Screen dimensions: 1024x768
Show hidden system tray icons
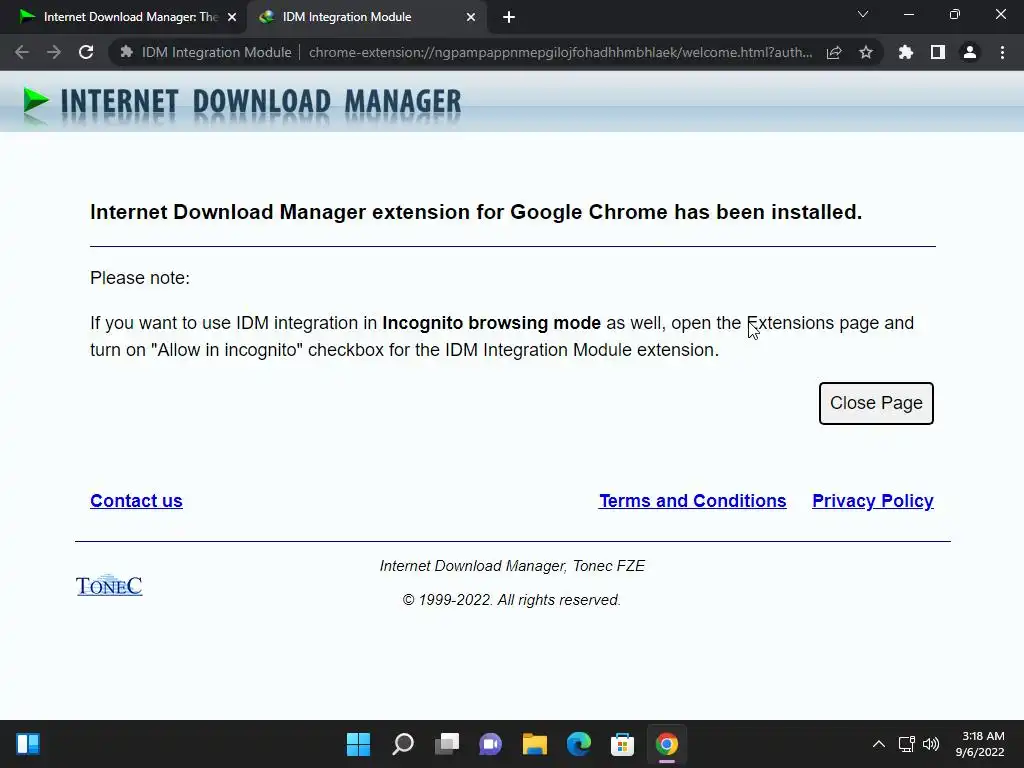coord(879,744)
